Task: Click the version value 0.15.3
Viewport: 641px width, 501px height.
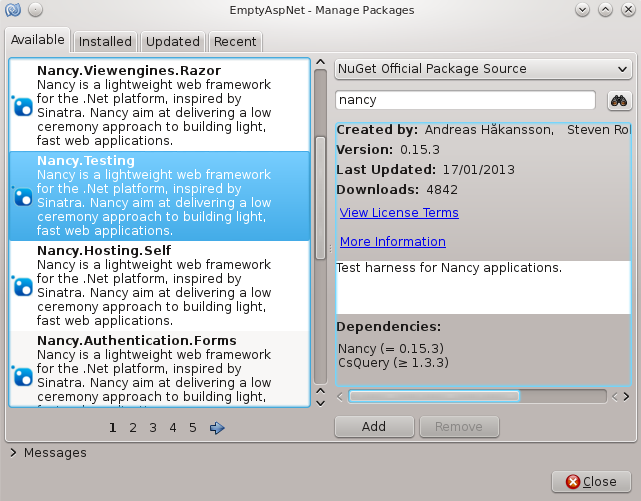Action: pos(420,150)
